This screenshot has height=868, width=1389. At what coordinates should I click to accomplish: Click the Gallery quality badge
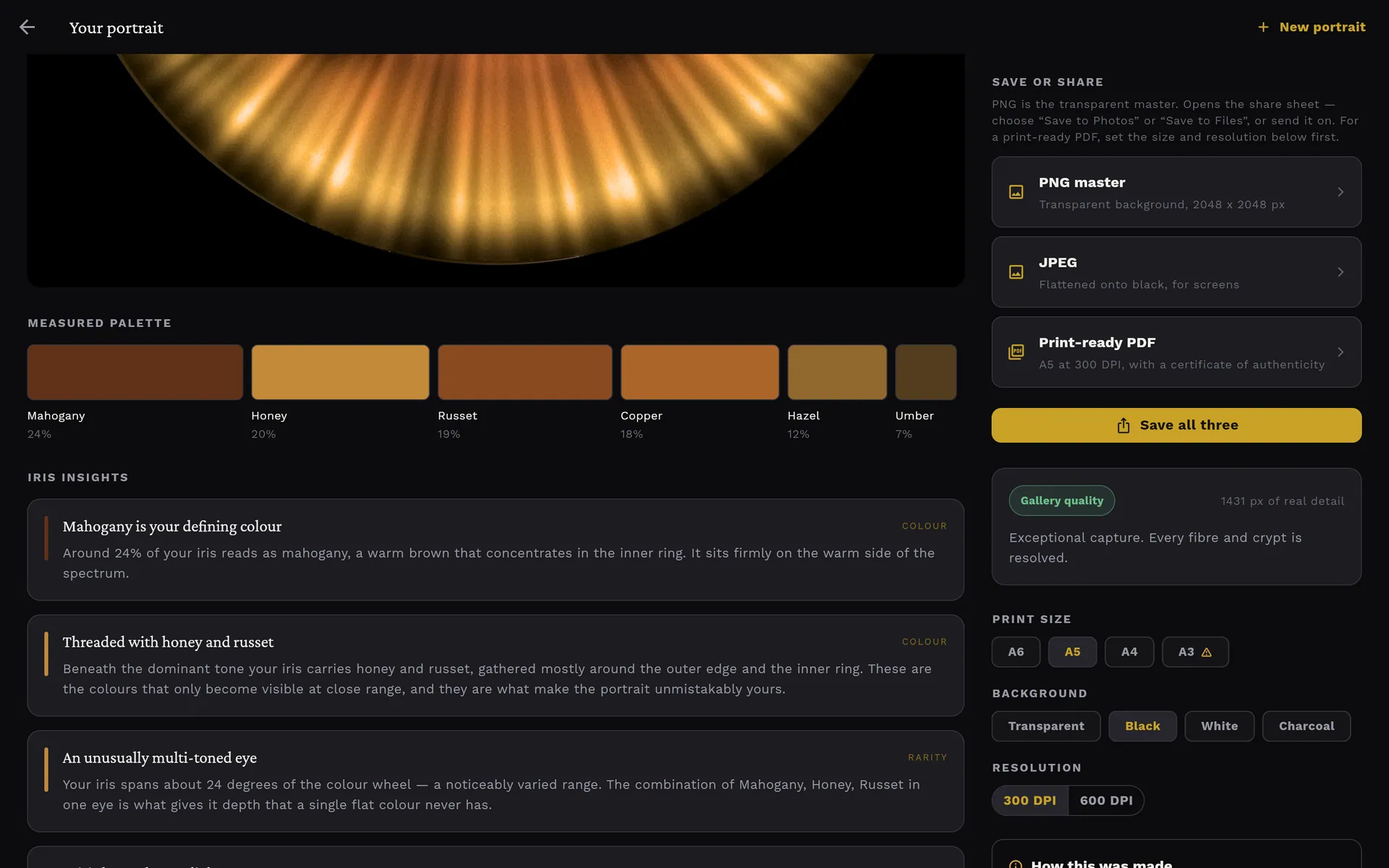(1061, 501)
